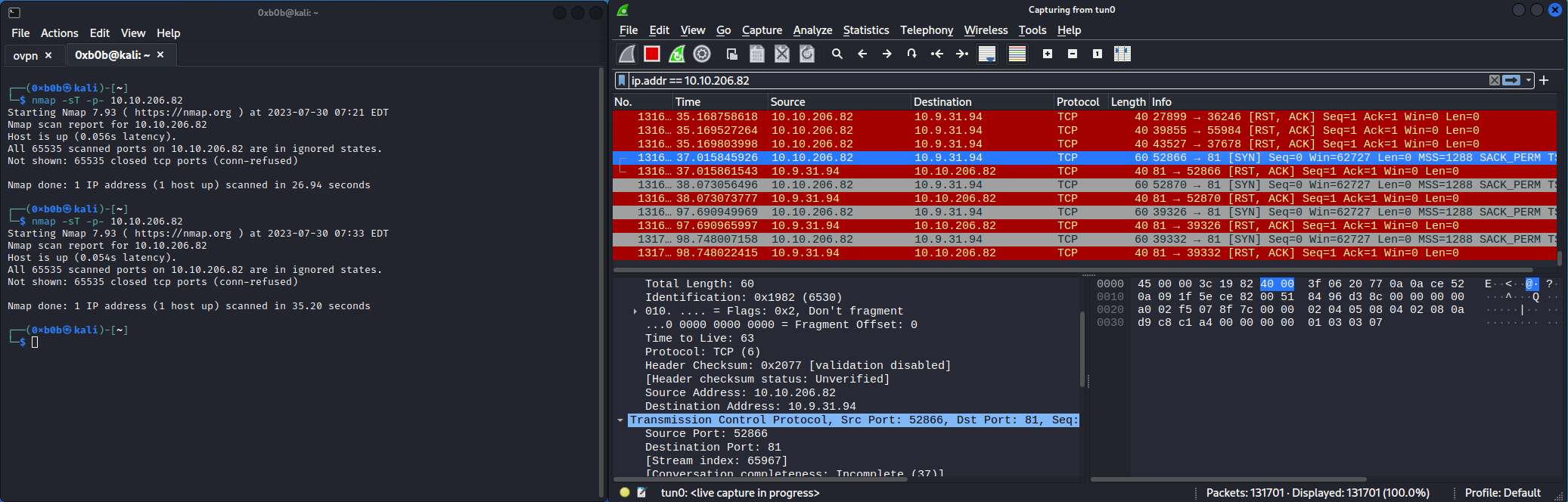Clear the display filter text
The image size is (1568, 502).
click(1494, 80)
